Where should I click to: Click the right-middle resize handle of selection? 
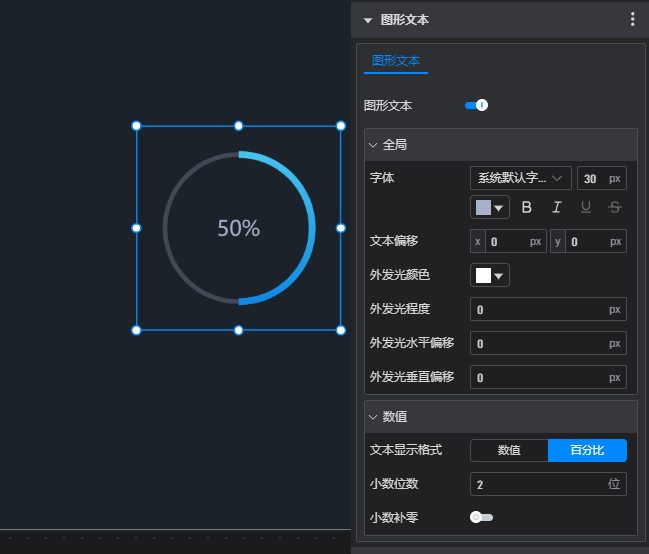tap(341, 228)
